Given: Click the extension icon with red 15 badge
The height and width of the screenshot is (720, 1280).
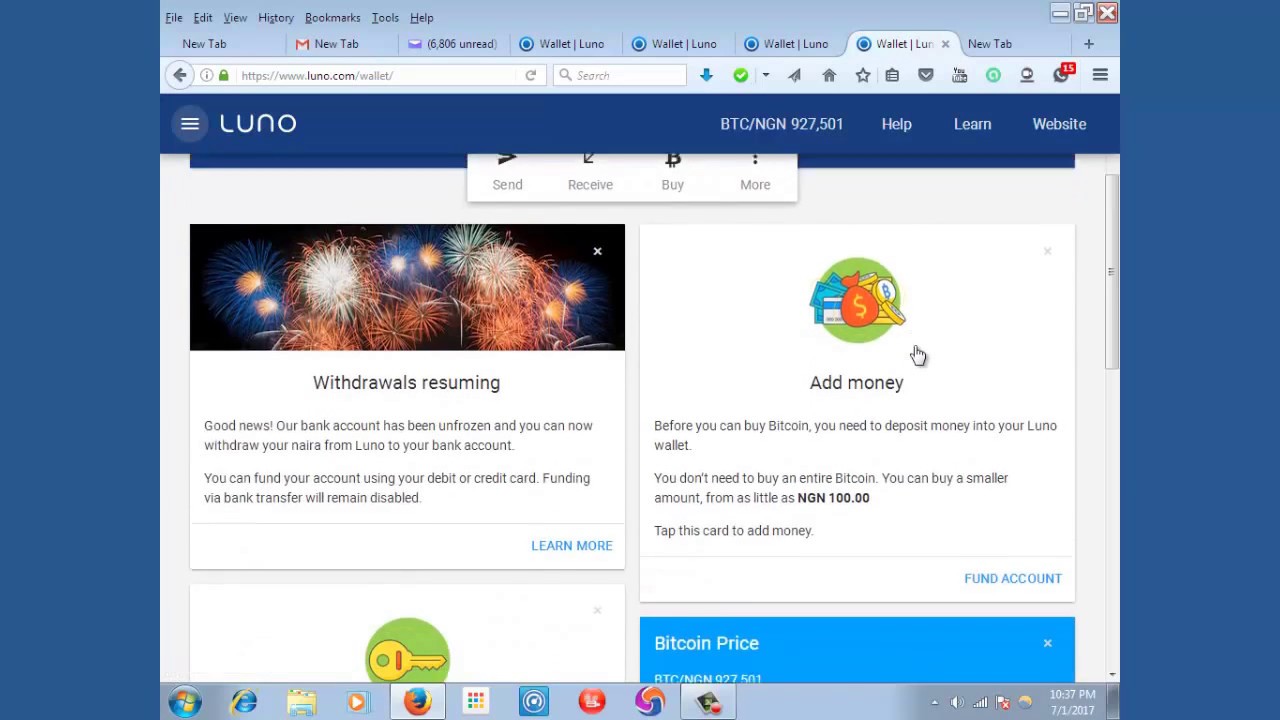Looking at the screenshot, I should [x=1062, y=75].
